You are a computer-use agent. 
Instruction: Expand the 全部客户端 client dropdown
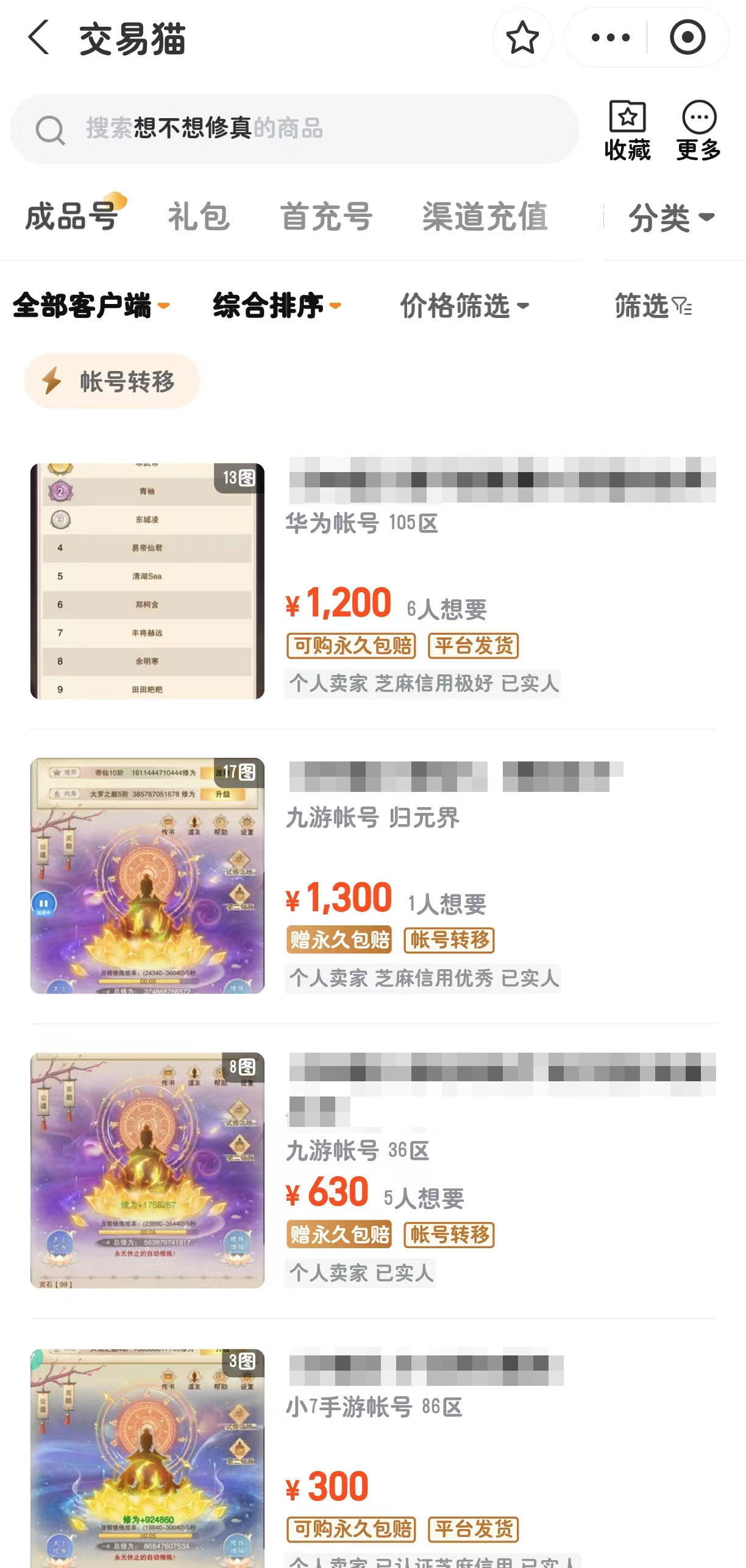91,306
